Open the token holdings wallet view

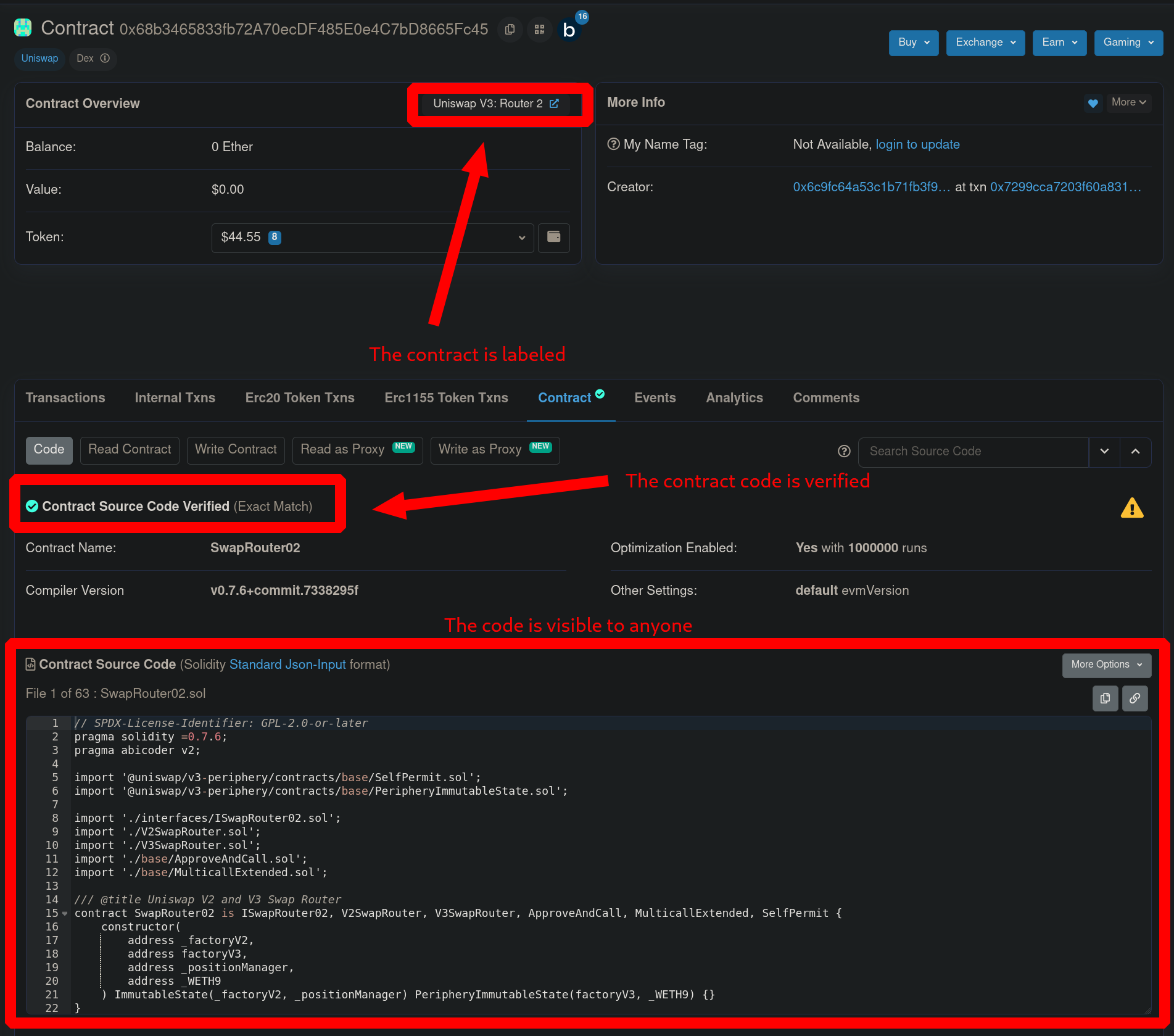click(x=553, y=237)
